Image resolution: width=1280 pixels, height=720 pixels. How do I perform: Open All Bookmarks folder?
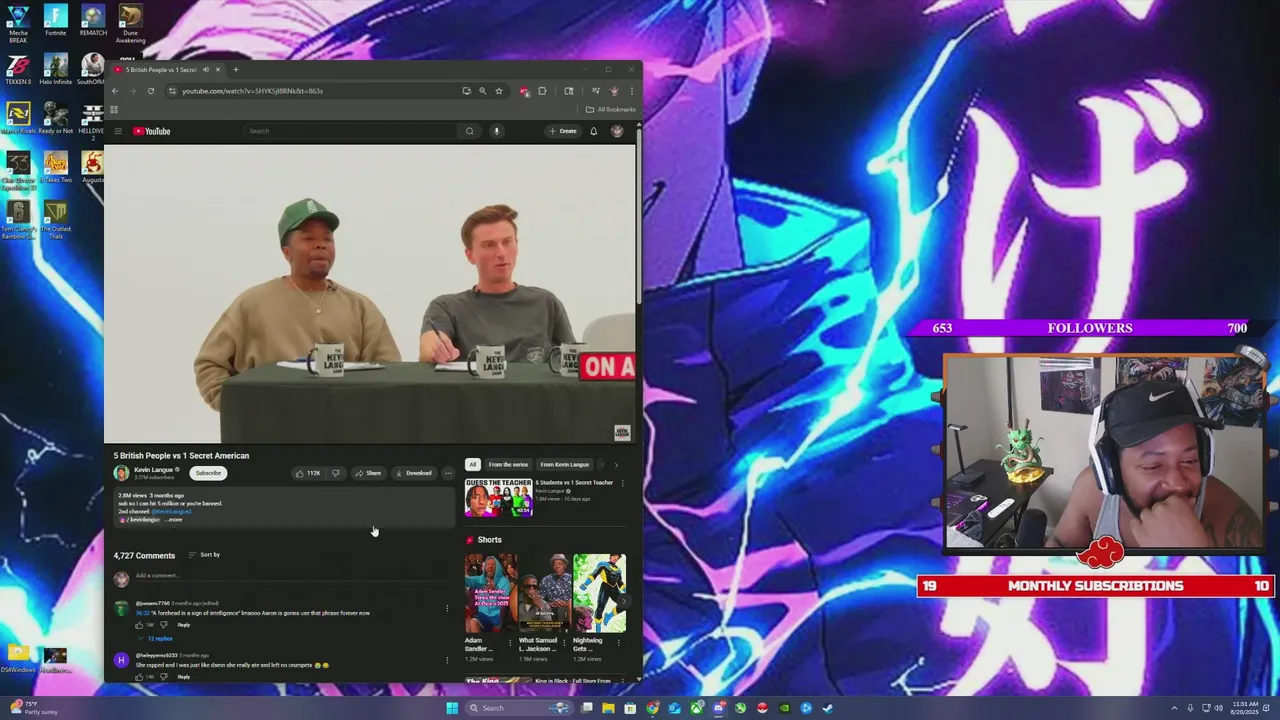coord(611,109)
